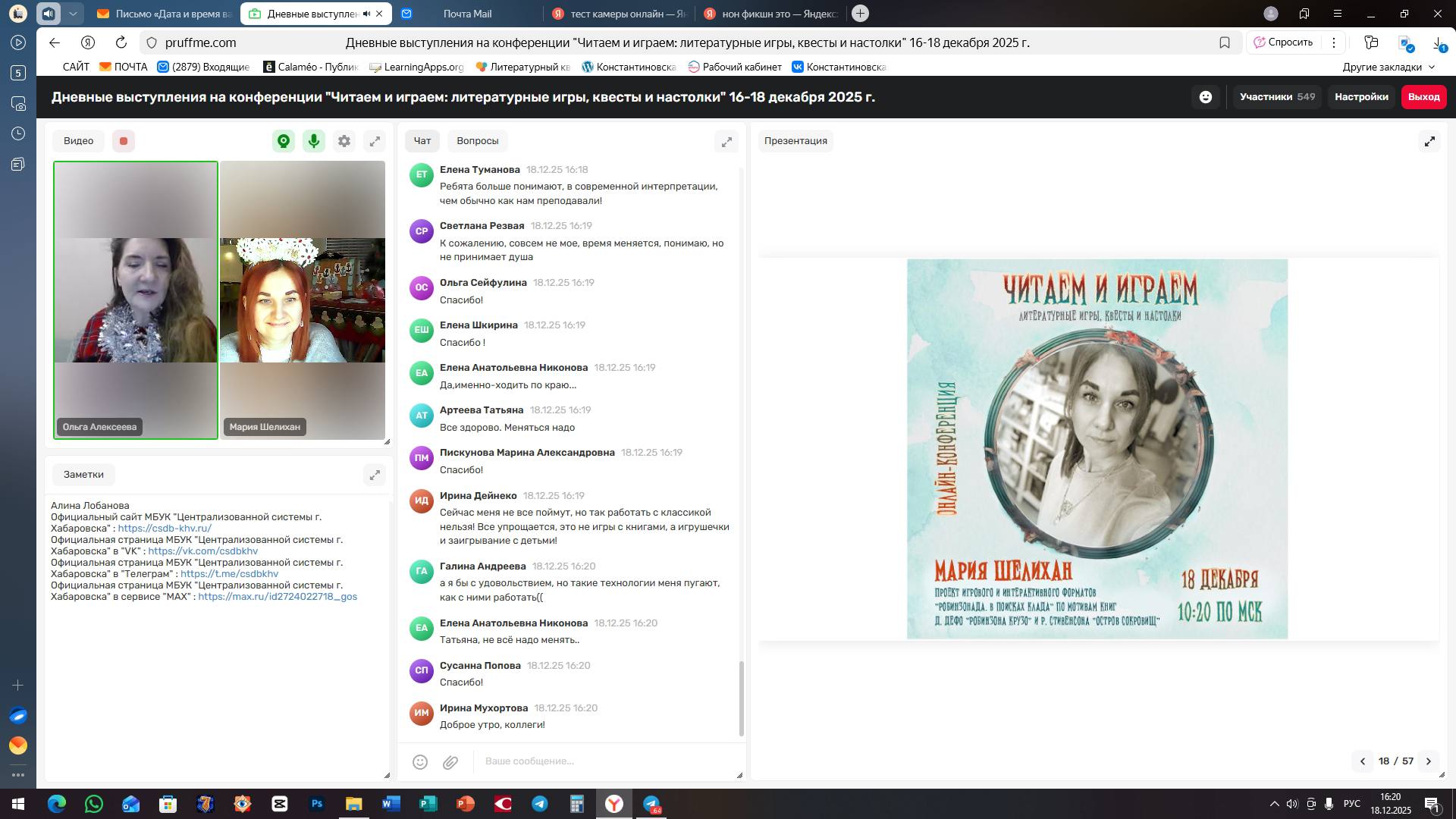The height and width of the screenshot is (819, 1456).
Task: Bookmark this page in address bar
Action: tap(1224, 43)
